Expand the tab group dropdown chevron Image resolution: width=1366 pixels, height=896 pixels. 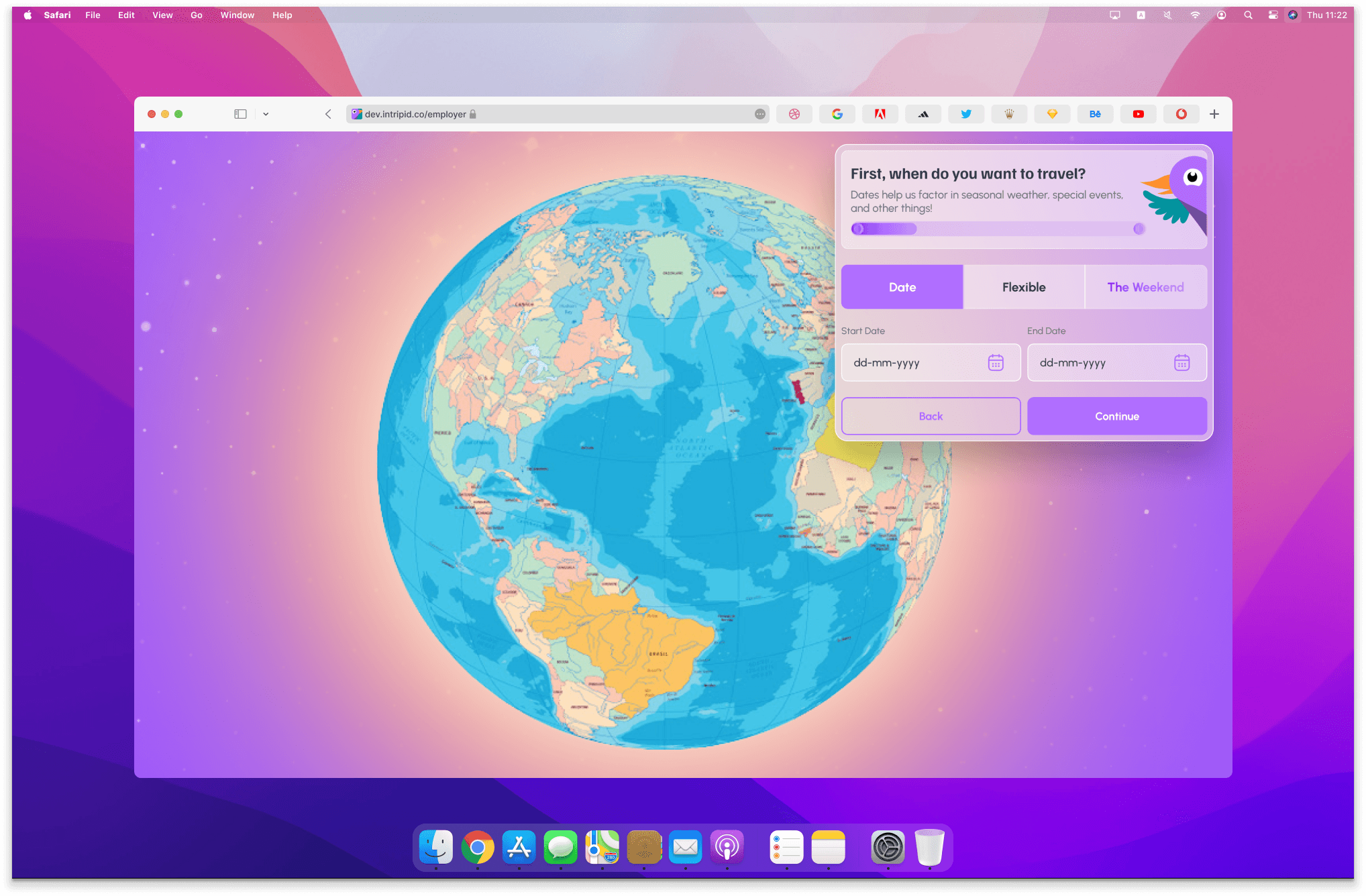pyautogui.click(x=266, y=114)
